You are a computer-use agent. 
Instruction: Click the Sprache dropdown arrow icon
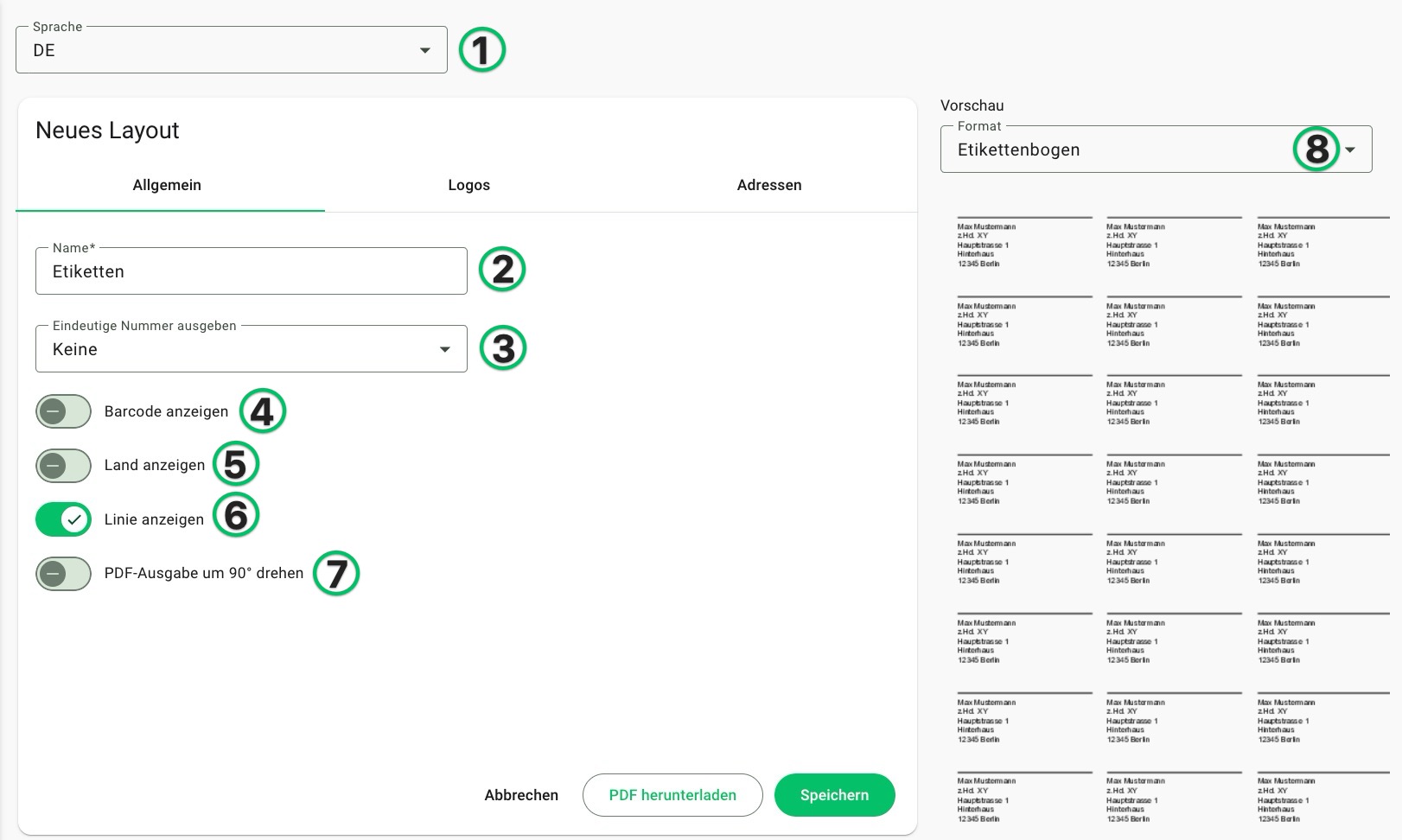coord(424,51)
